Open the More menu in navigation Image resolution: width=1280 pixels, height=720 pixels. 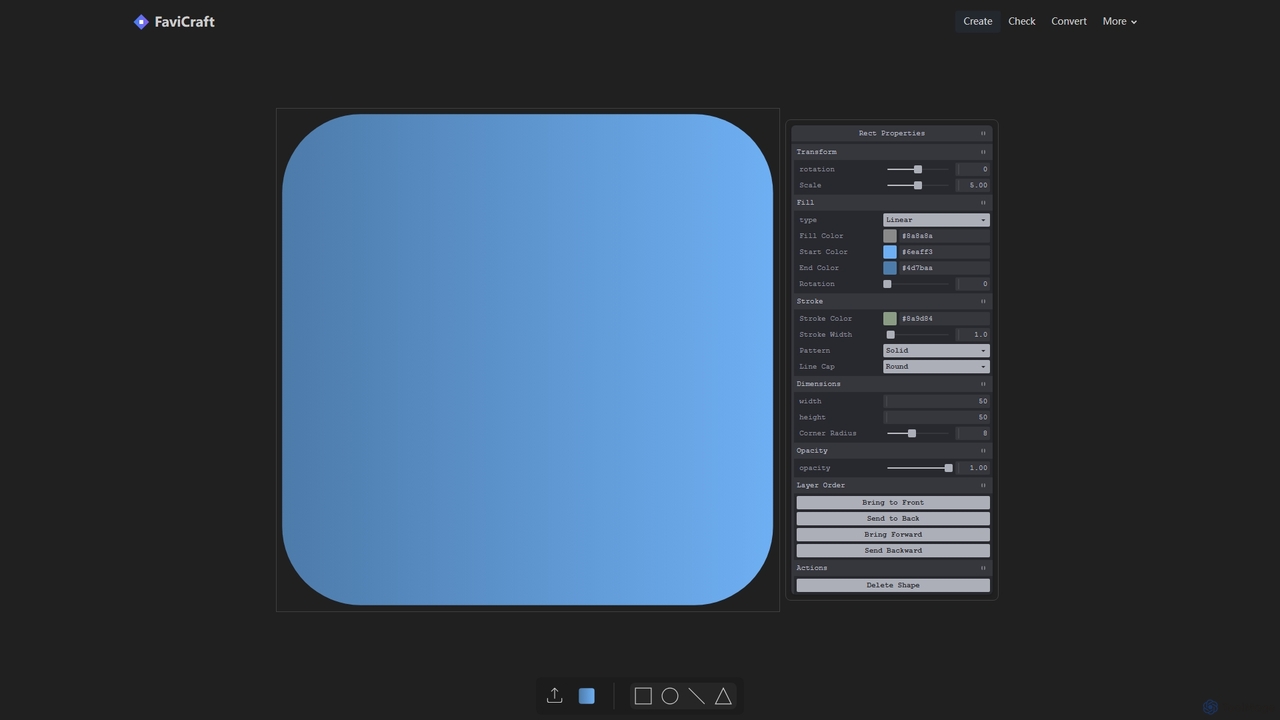[1119, 21]
